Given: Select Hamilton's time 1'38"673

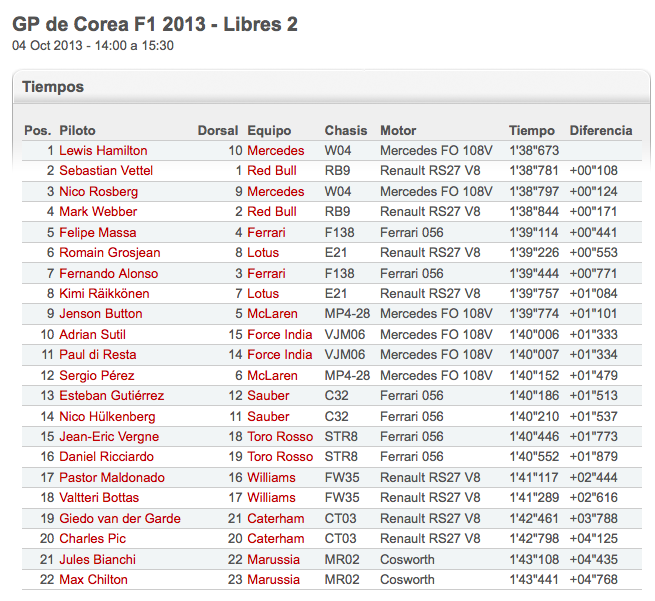Looking at the screenshot, I should pos(534,150).
